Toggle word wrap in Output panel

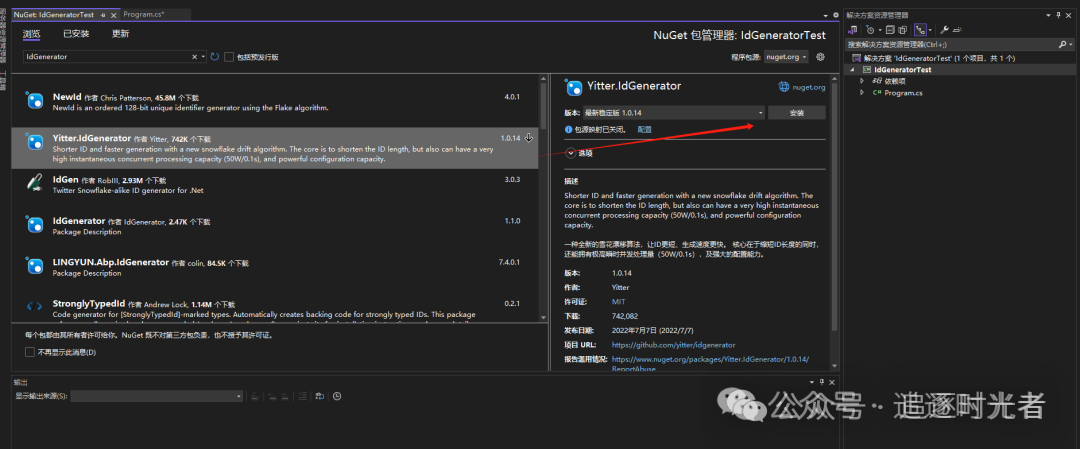pyautogui.click(x=320, y=396)
